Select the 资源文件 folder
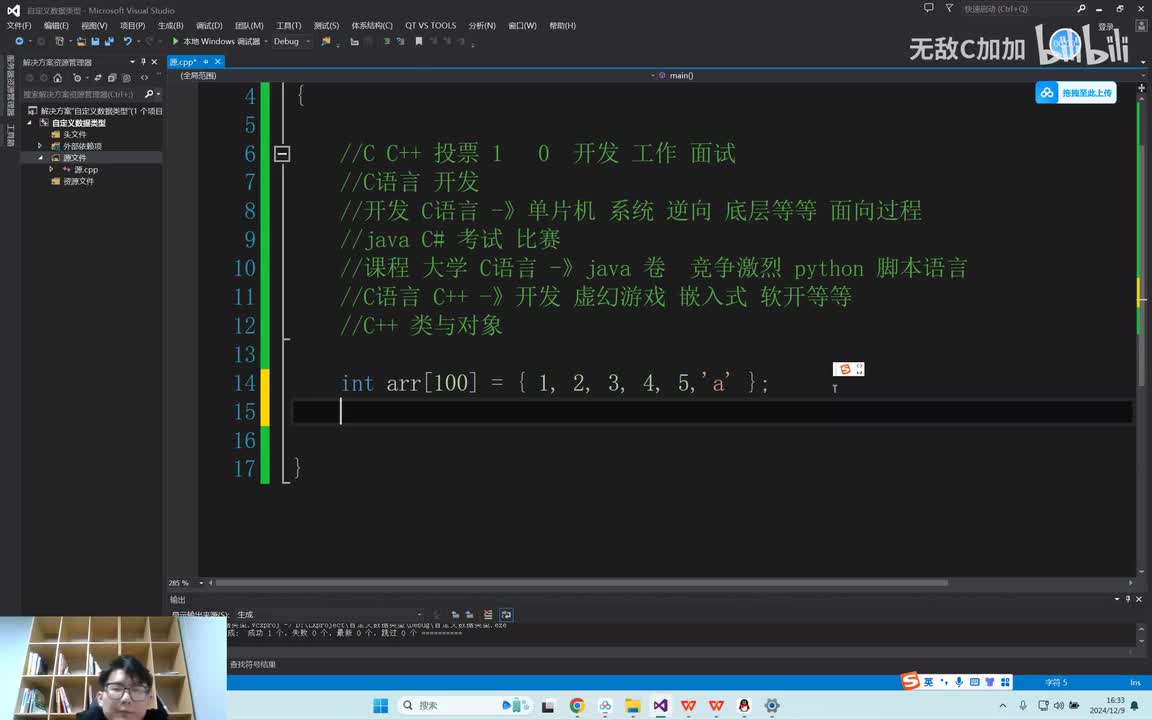The width and height of the screenshot is (1152, 720). coord(78,181)
